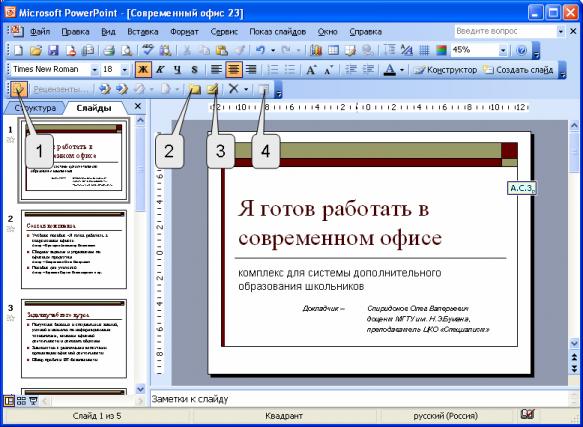Switch to the Структура tab
This screenshot has width=583, height=427.
(x=34, y=108)
